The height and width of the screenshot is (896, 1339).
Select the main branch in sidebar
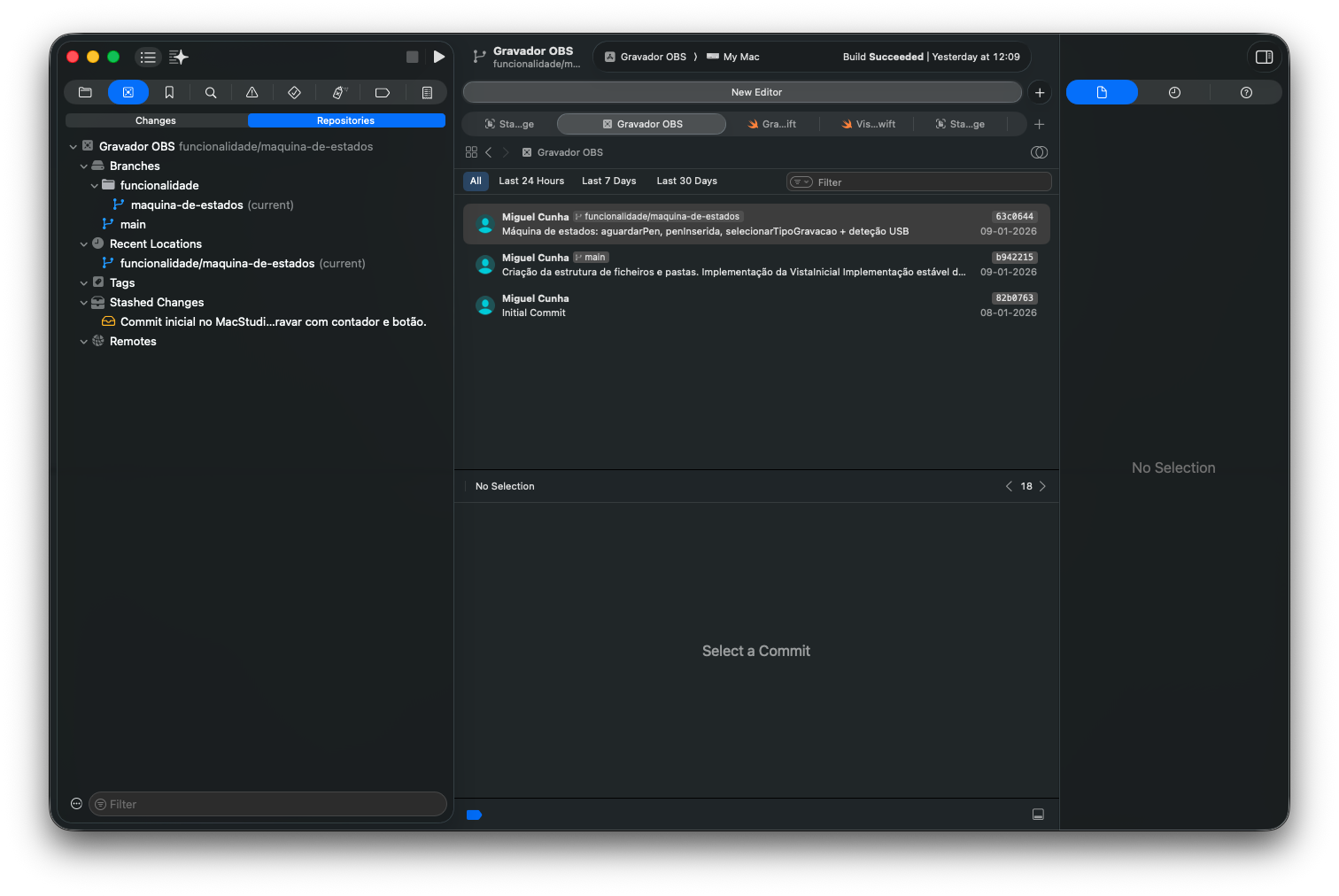[133, 225]
